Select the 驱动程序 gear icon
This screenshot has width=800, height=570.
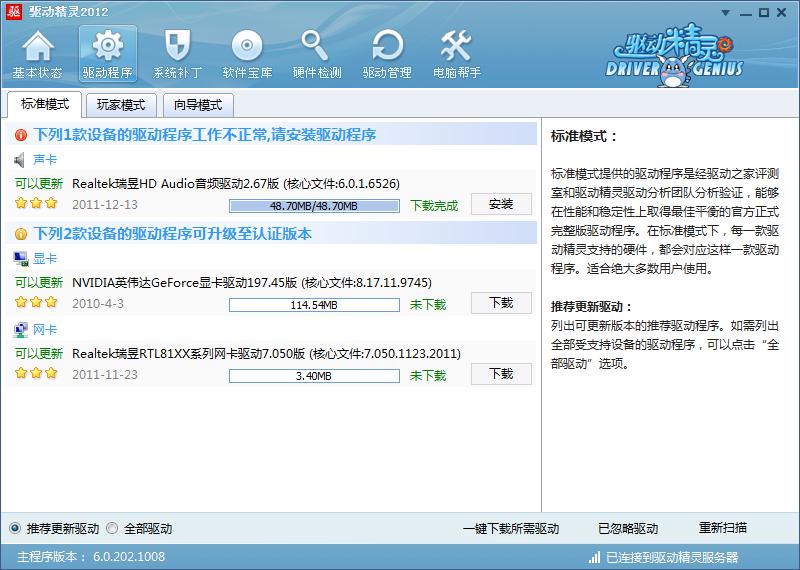point(107,48)
